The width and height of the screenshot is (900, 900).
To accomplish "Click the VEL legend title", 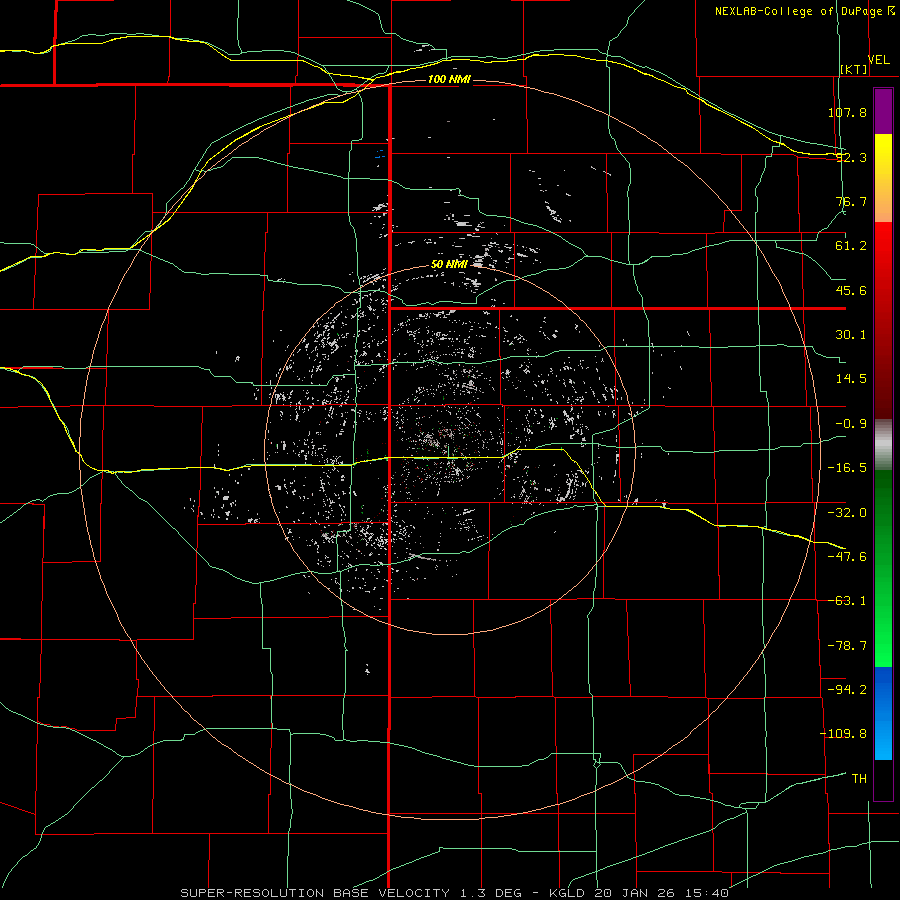I will (x=878, y=60).
